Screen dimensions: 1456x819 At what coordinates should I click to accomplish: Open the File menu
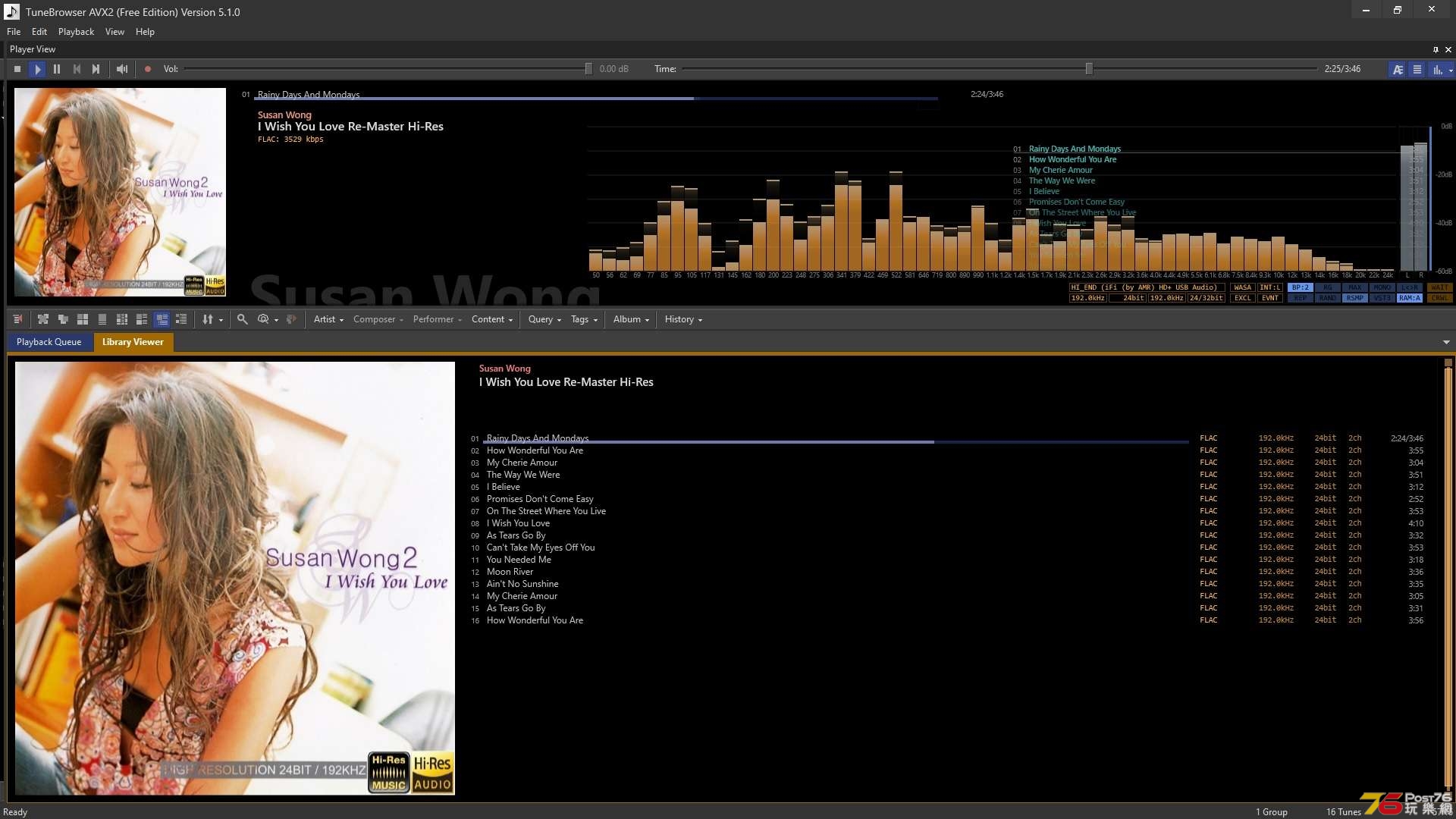point(14,32)
